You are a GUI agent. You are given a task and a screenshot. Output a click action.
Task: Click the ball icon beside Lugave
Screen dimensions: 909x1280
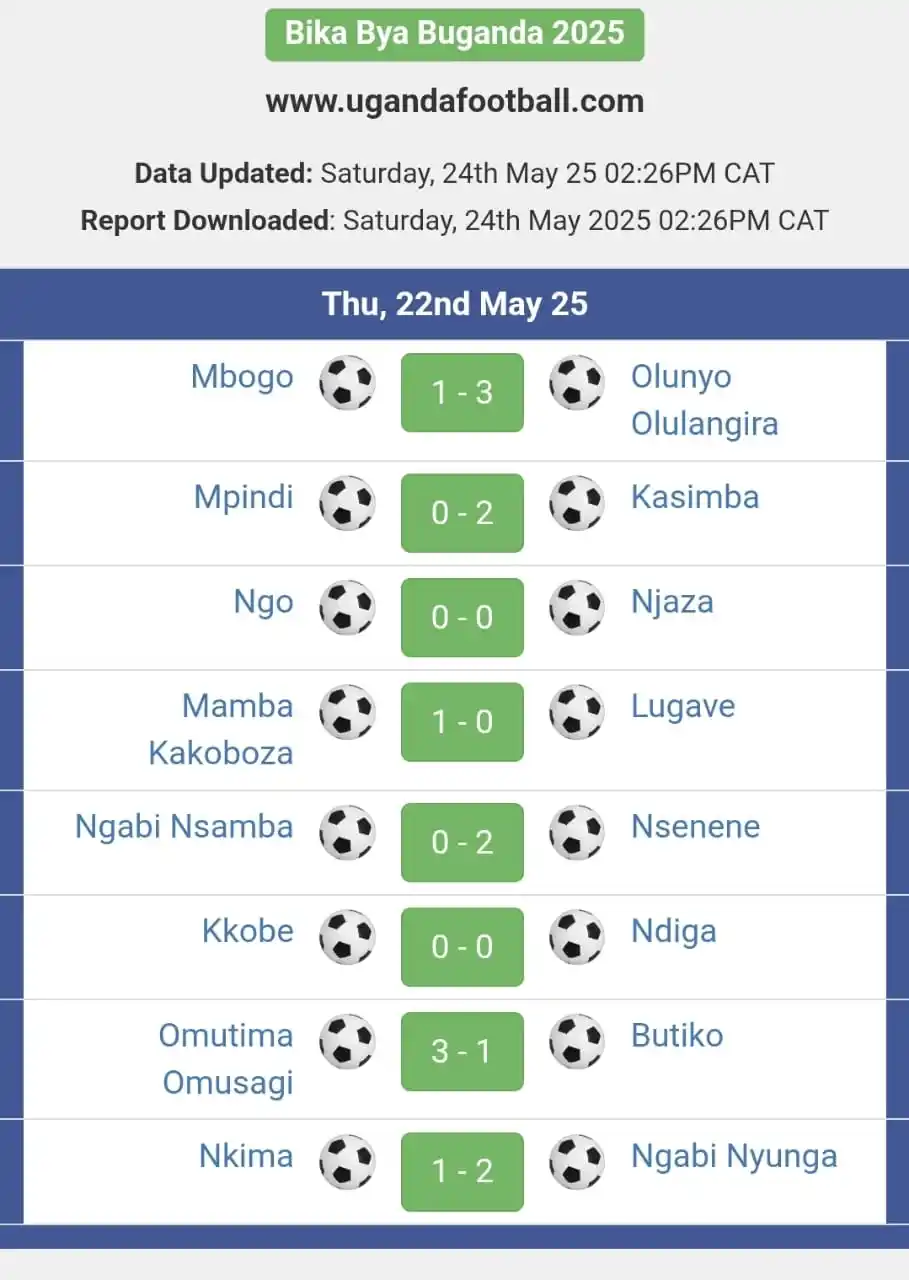pyautogui.click(x=577, y=711)
